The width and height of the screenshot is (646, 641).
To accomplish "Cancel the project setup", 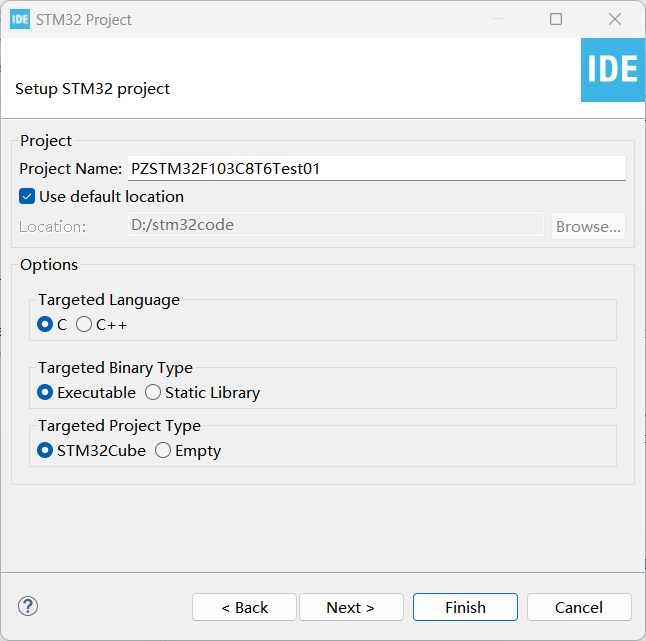I will pos(579,607).
